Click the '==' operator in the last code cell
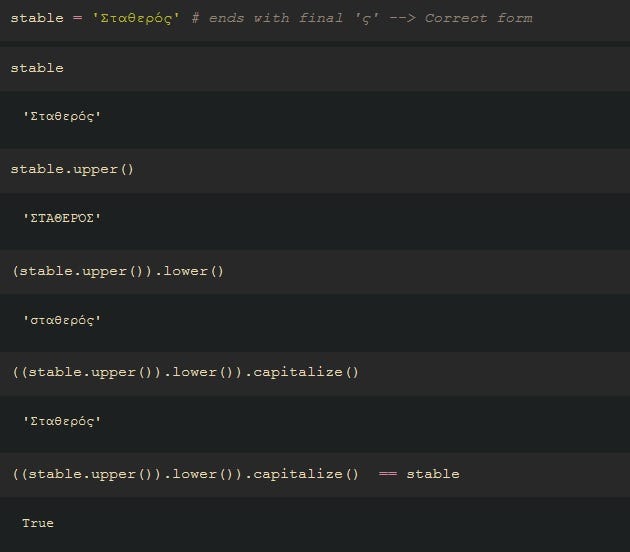The width and height of the screenshot is (630, 552). tap(388, 474)
